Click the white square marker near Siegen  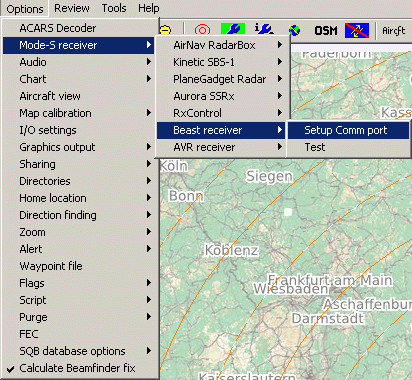point(288,212)
